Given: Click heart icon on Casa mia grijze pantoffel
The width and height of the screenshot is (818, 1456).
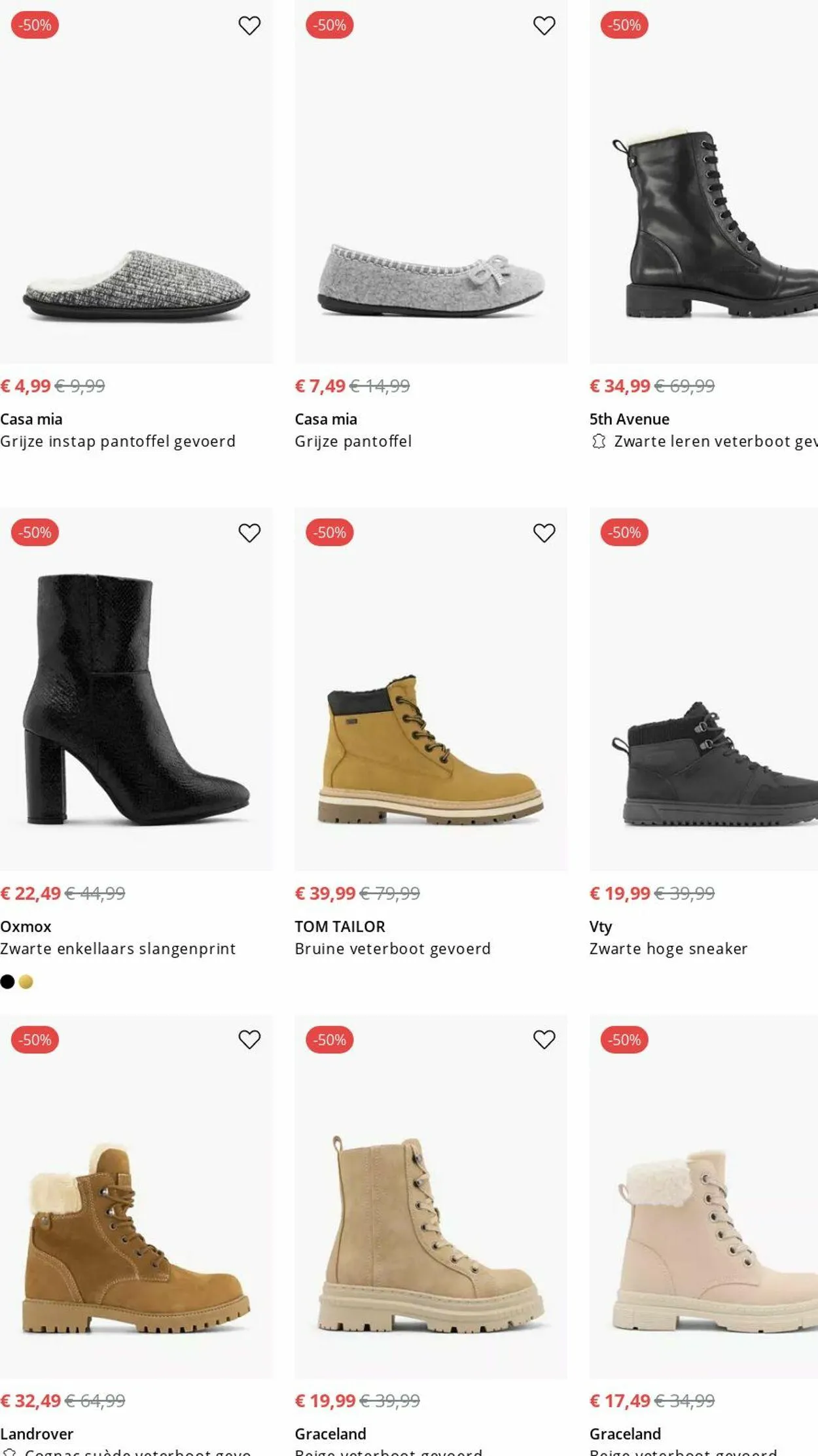Looking at the screenshot, I should tap(544, 26).
